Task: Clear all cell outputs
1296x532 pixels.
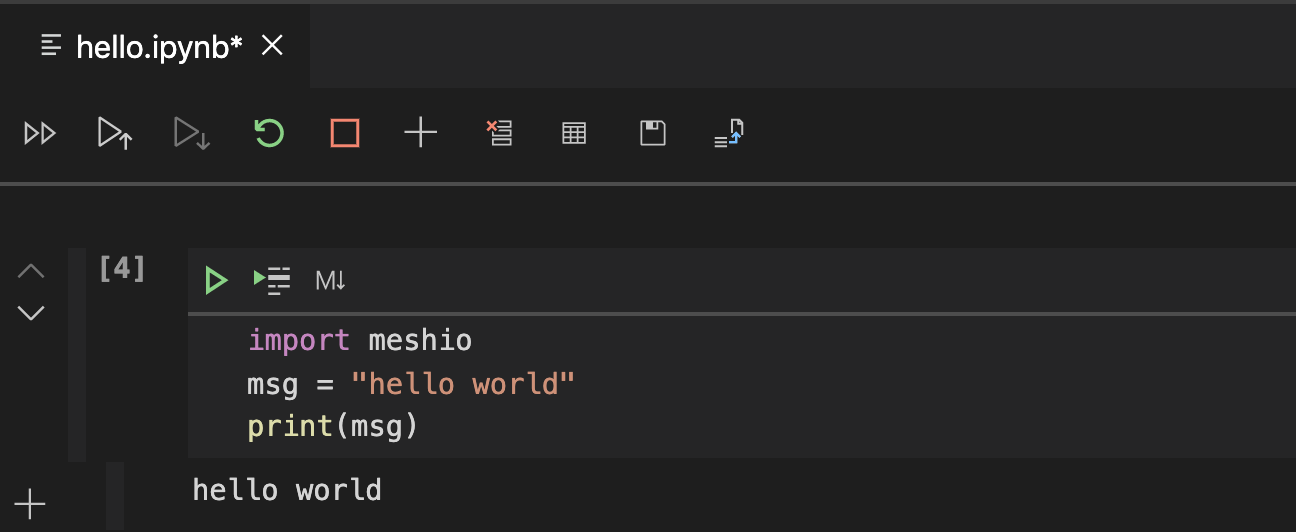Action: click(498, 133)
